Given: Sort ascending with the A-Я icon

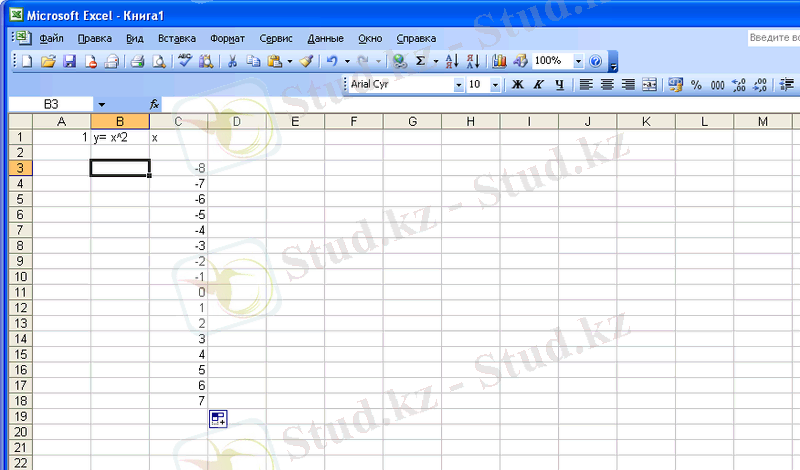Looking at the screenshot, I should tap(451, 61).
